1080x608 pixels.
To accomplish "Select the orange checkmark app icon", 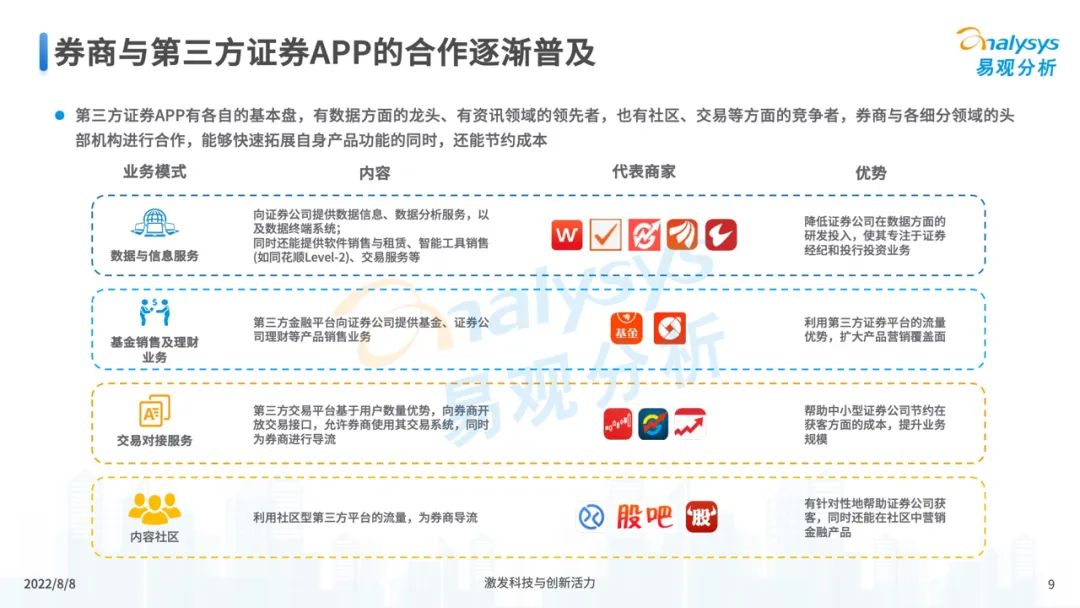I will pyautogui.click(x=606, y=235).
